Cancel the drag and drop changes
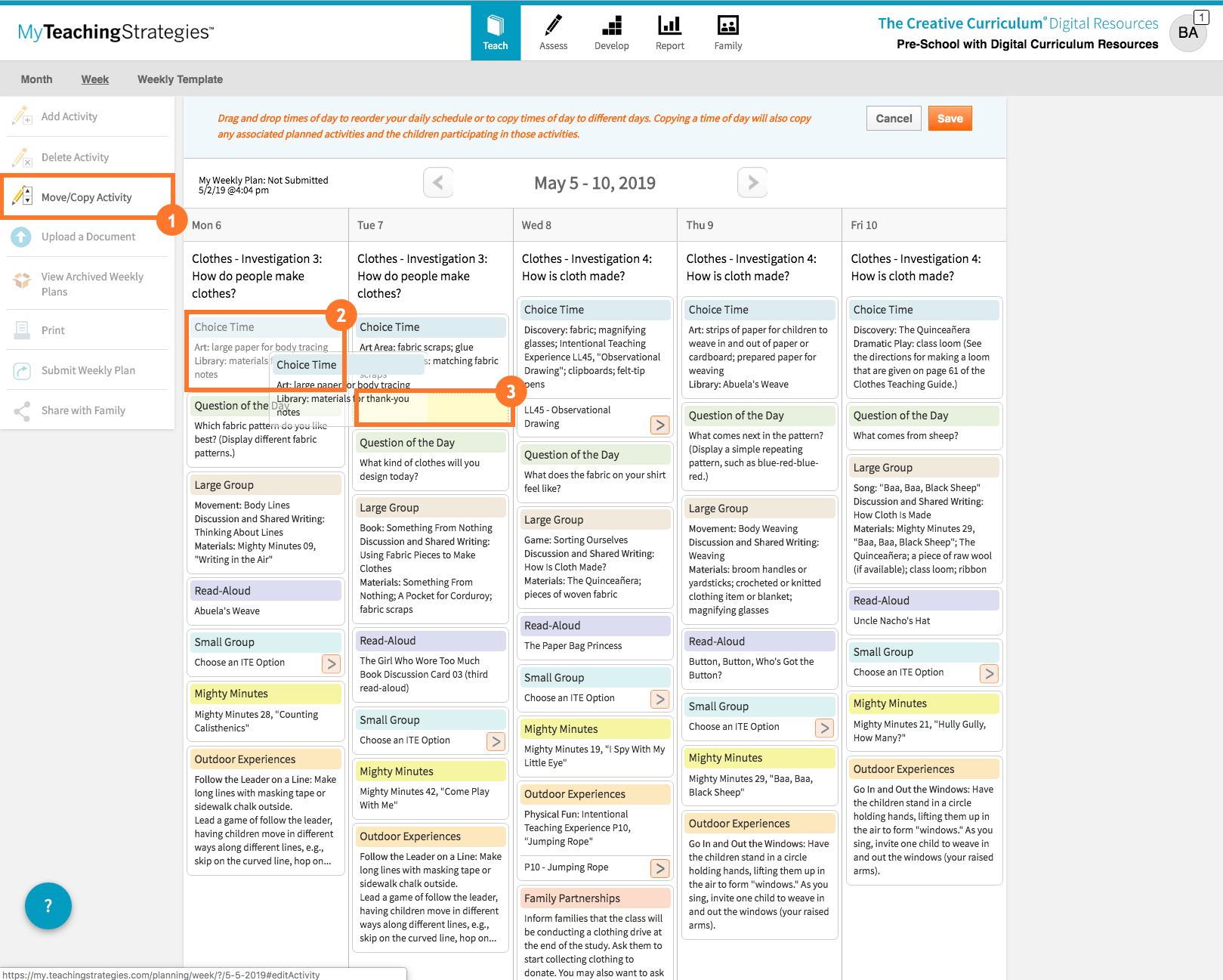 (x=894, y=118)
